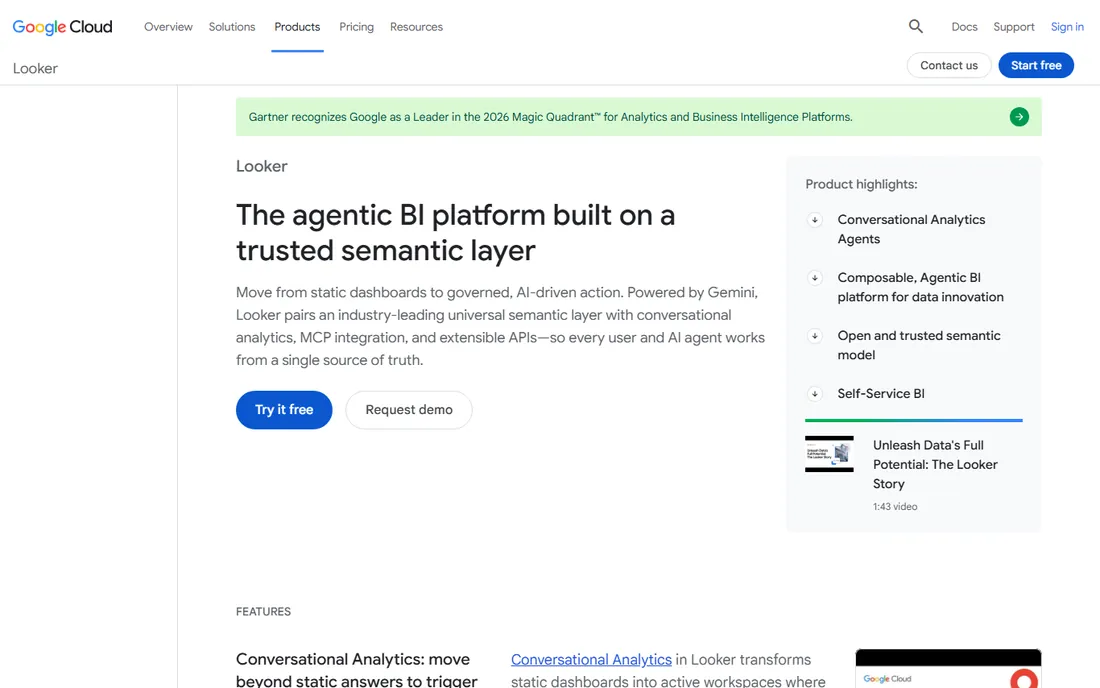The width and height of the screenshot is (1100, 688).
Task: Click the Google Cloud preview thumbnail at bottom right
Action: tap(948, 668)
